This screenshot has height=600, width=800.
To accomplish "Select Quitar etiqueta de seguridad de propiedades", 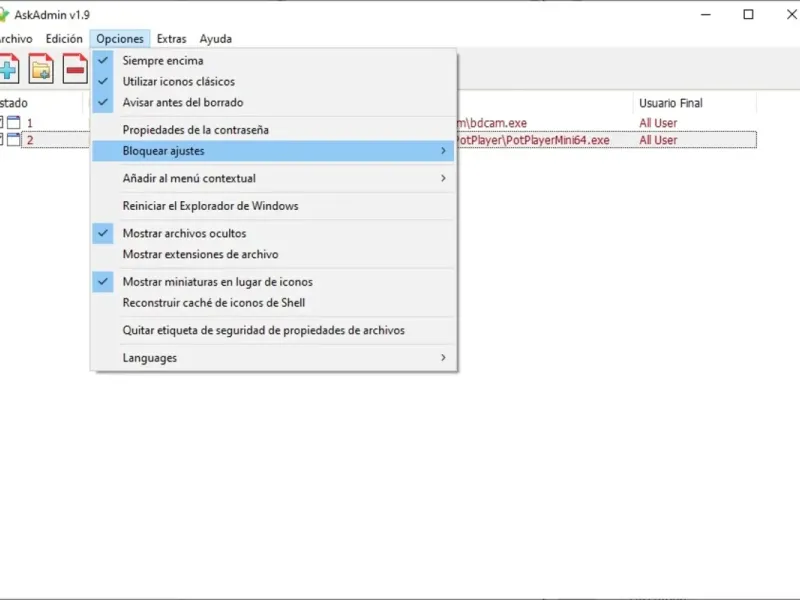I will click(273, 330).
